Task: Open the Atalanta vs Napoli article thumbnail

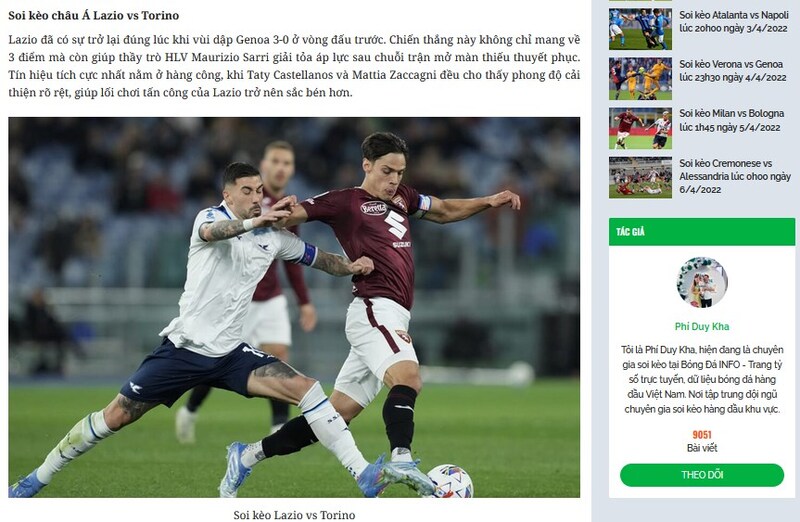Action: coord(640,29)
